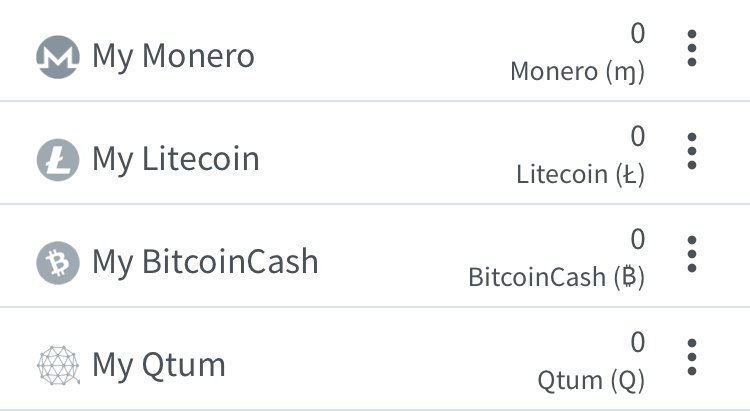The image size is (750, 411).
Task: Click the Litecoin coin logo icon
Action: [58, 160]
